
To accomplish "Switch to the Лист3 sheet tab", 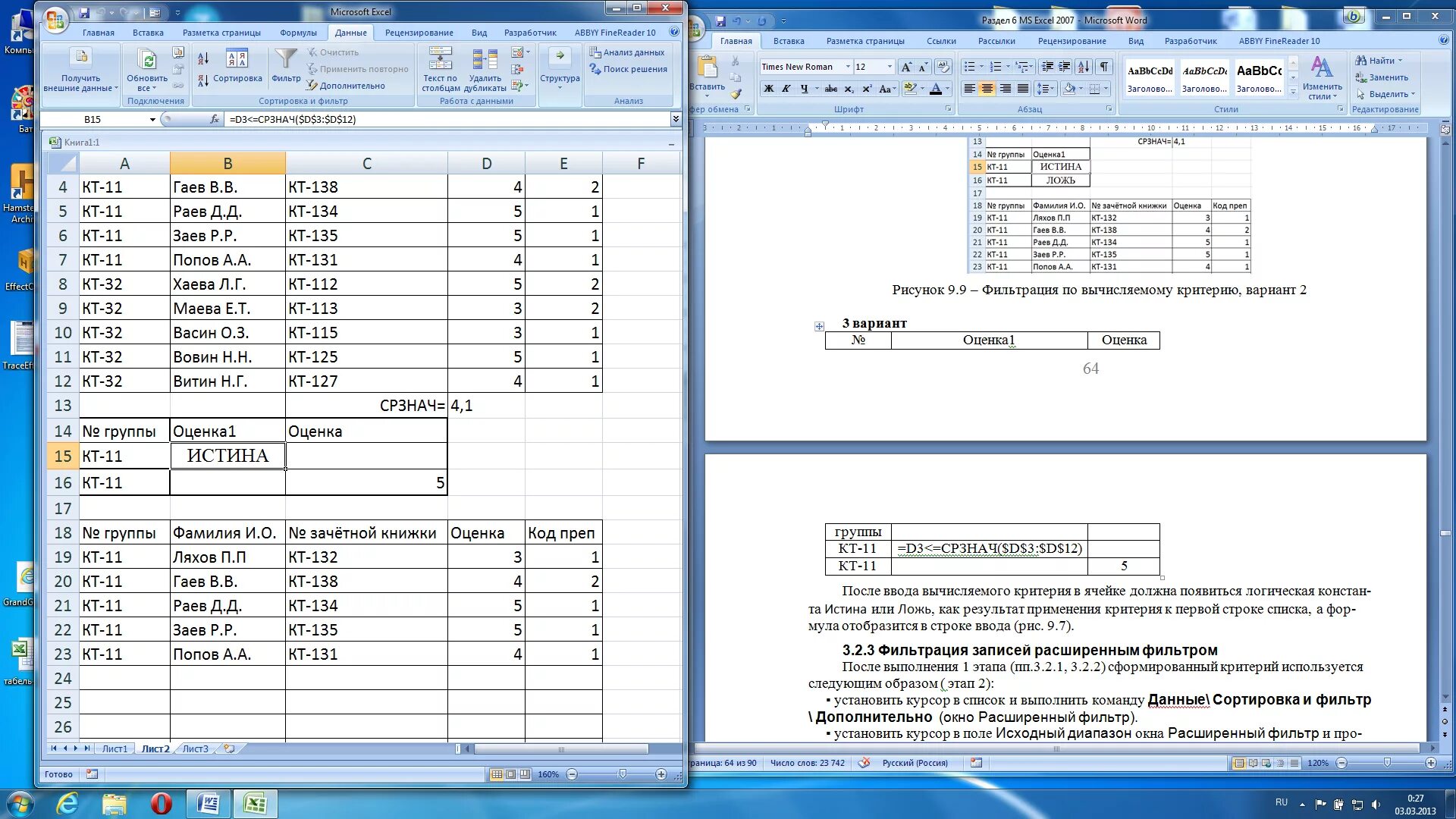I will click(195, 748).
